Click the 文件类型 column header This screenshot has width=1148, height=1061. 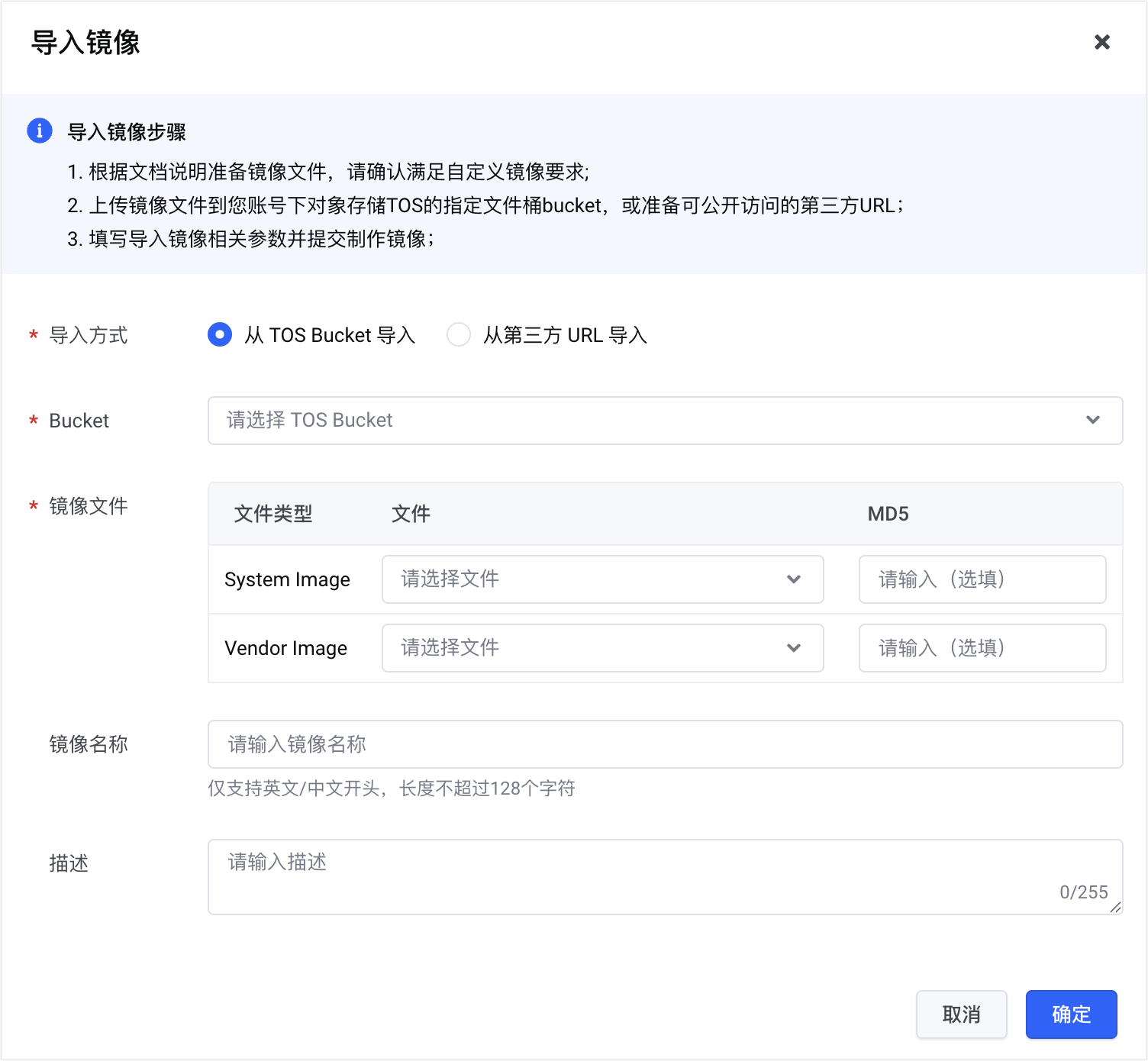pyautogui.click(x=273, y=514)
